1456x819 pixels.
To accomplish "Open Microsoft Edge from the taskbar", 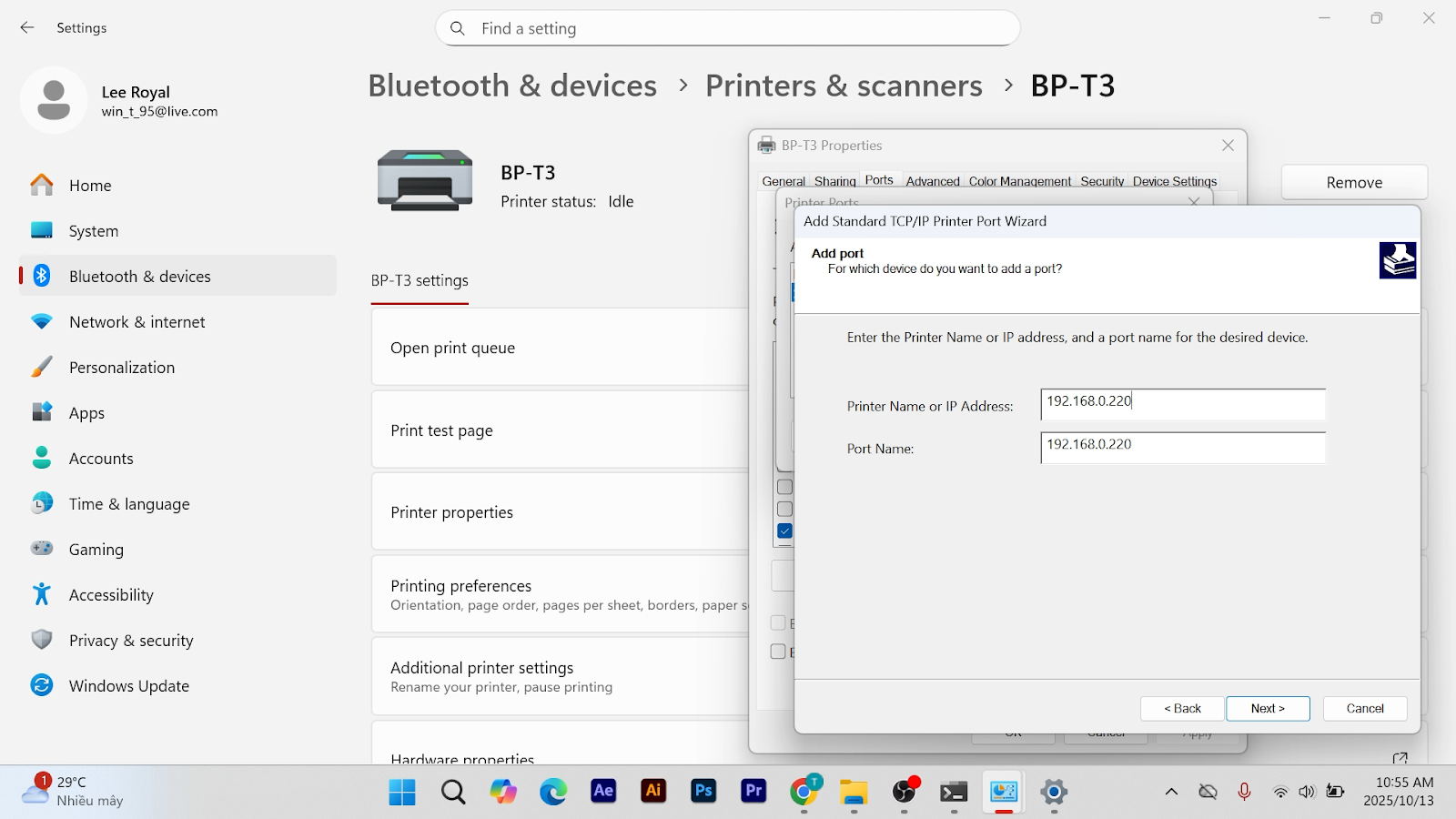I will click(x=553, y=791).
